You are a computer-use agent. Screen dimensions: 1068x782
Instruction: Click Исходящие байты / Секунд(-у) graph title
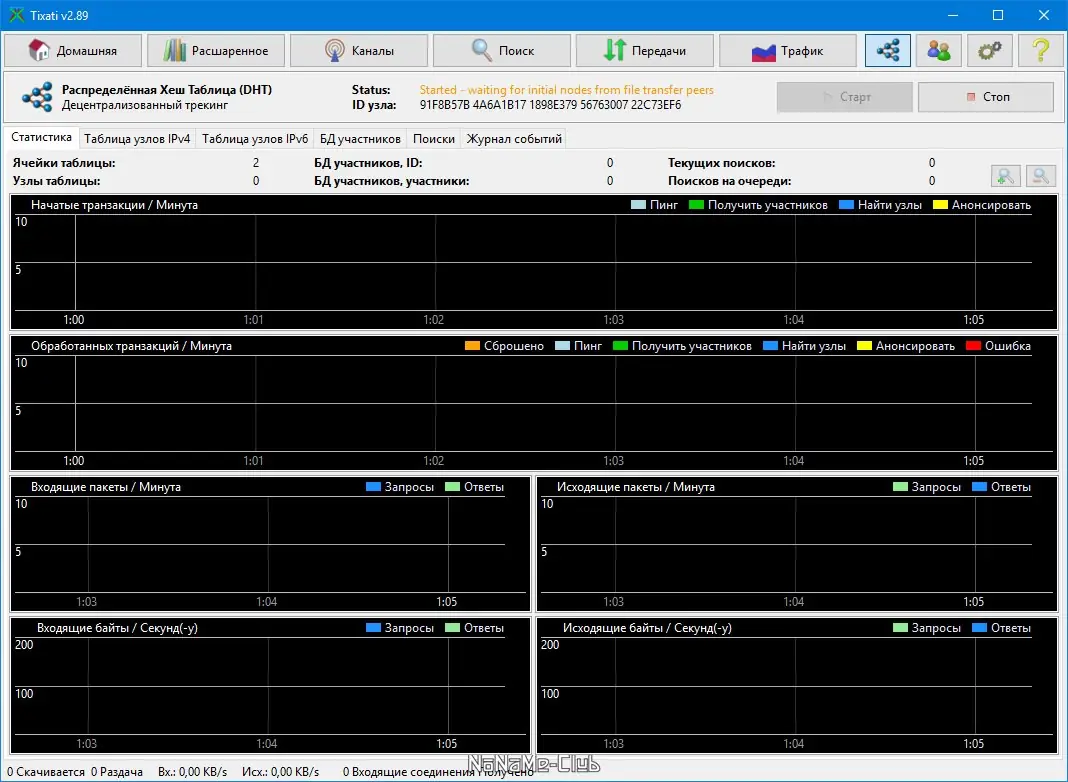[647, 628]
